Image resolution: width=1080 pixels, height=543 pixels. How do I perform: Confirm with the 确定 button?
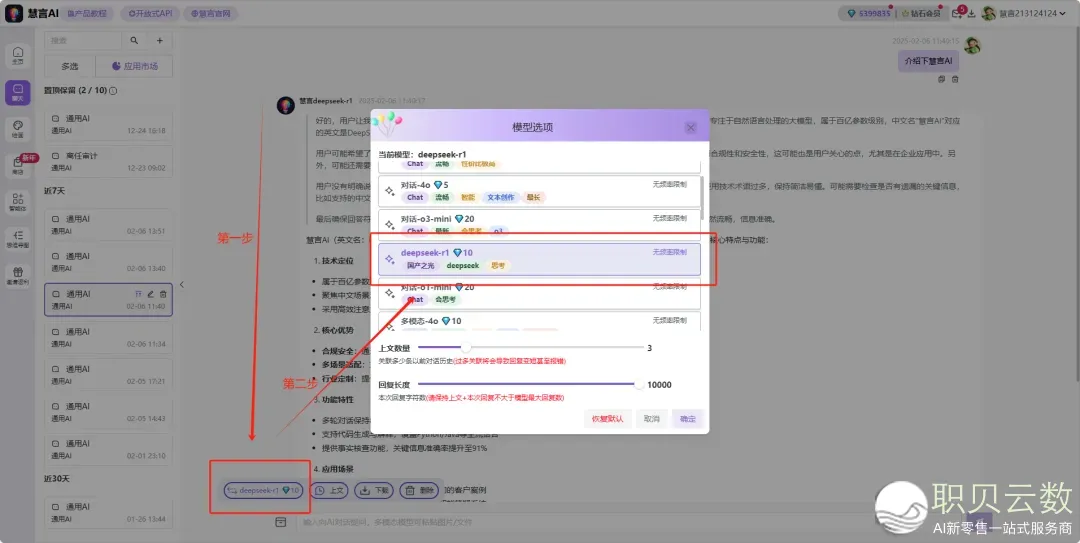(687, 419)
